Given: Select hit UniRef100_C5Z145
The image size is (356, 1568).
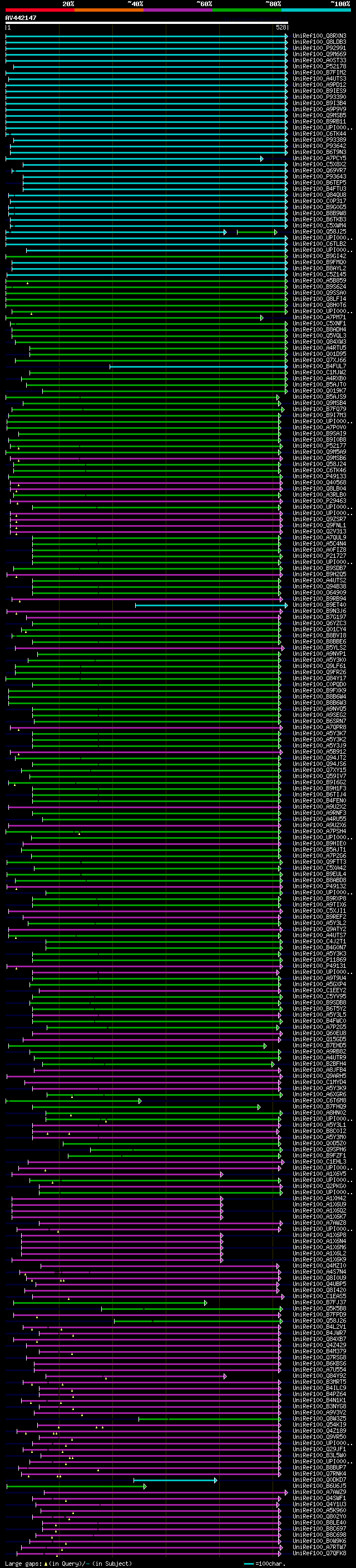Looking at the screenshot, I should (x=319, y=275).
